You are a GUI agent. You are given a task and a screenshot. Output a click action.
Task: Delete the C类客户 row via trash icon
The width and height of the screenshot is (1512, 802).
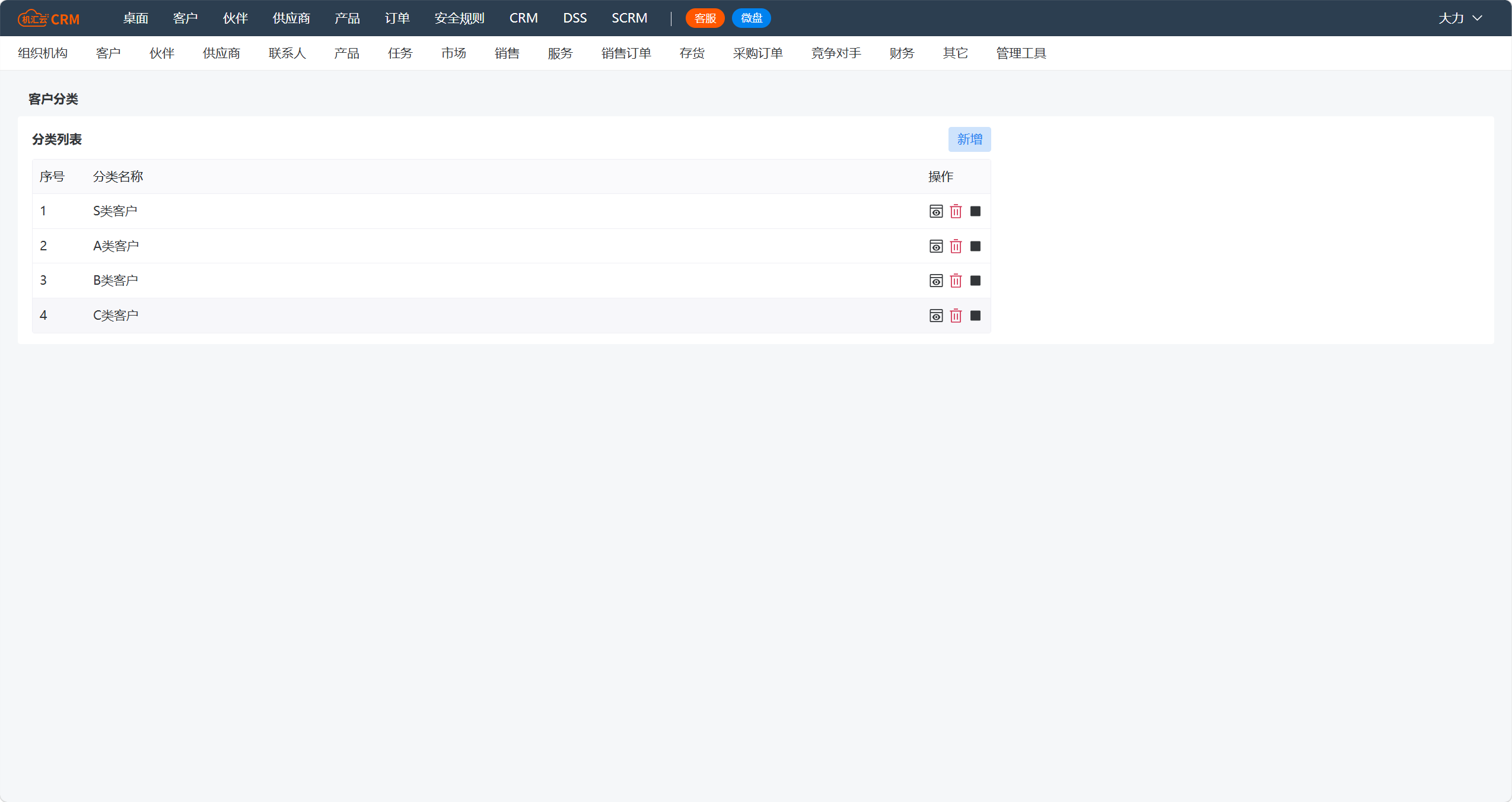click(x=956, y=316)
